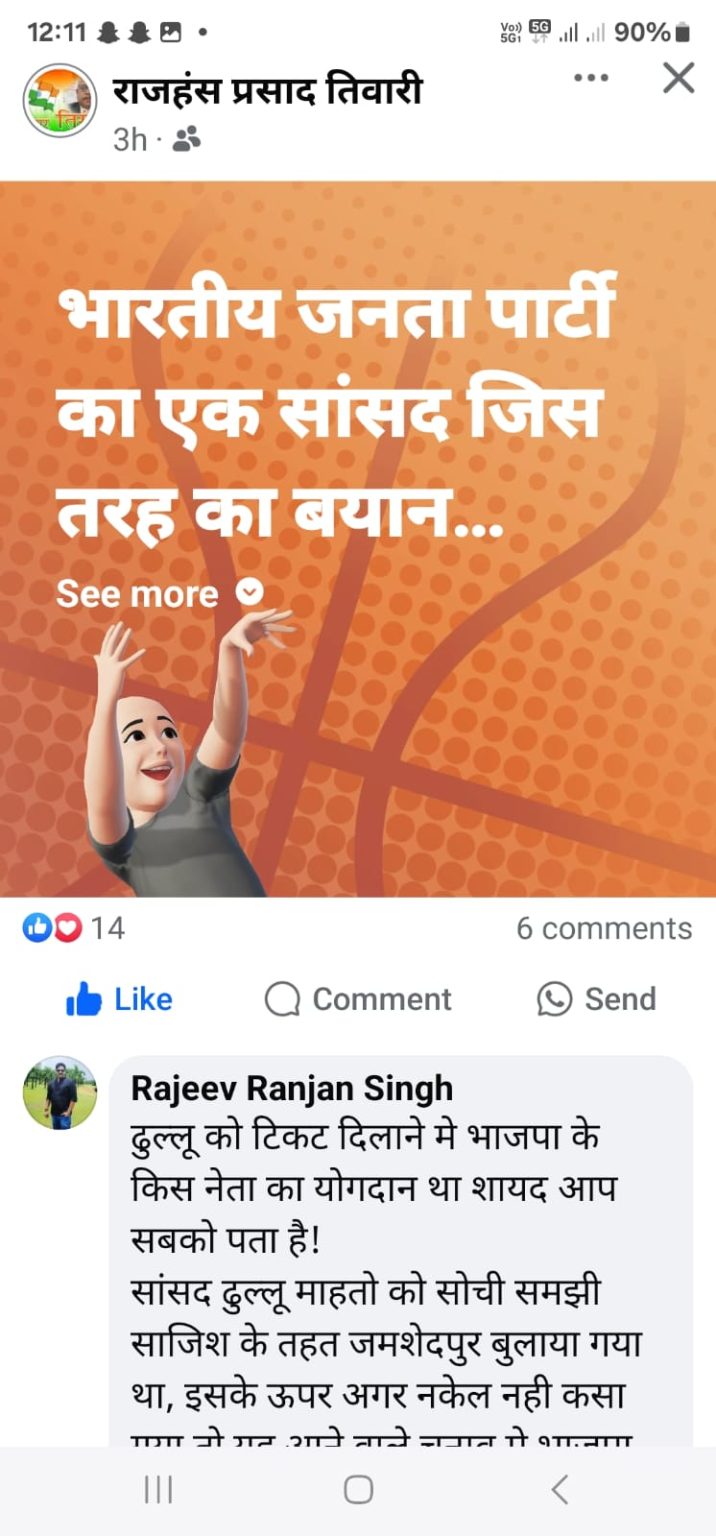Tap the Android back button

[x=560, y=1490]
